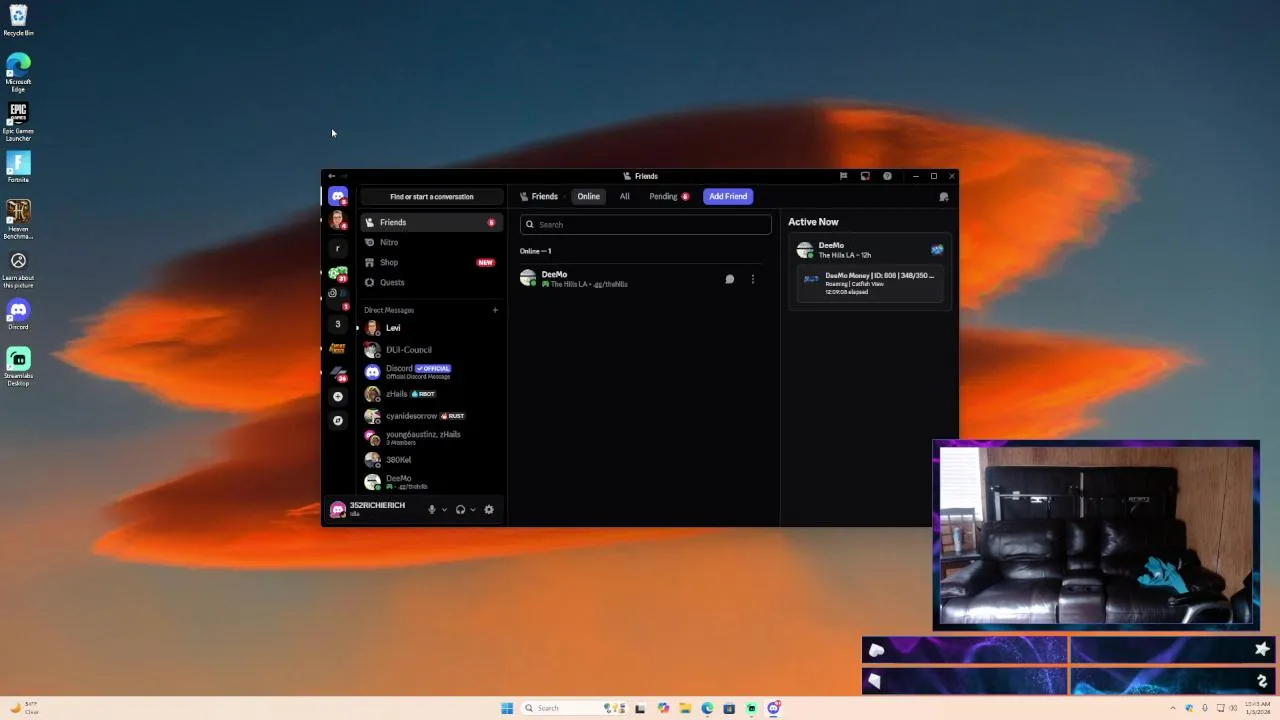Go back with Discord's back arrow
The width and height of the screenshot is (1280, 720).
point(332,176)
